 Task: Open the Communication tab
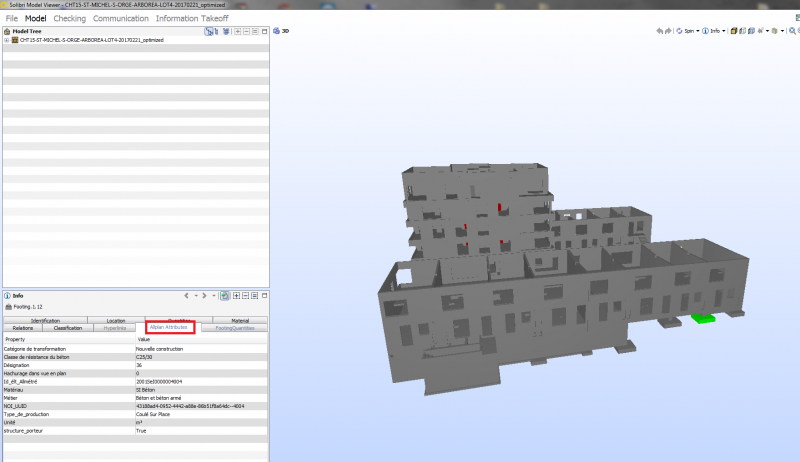(120, 18)
